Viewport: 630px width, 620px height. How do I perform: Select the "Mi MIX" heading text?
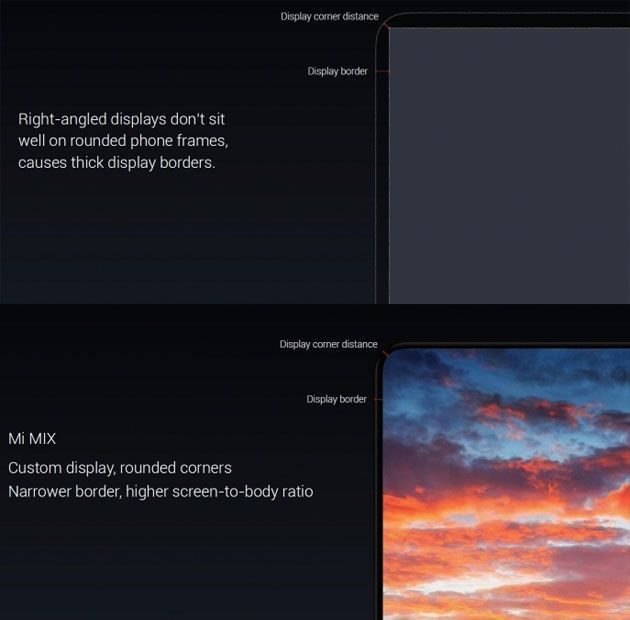(32, 438)
